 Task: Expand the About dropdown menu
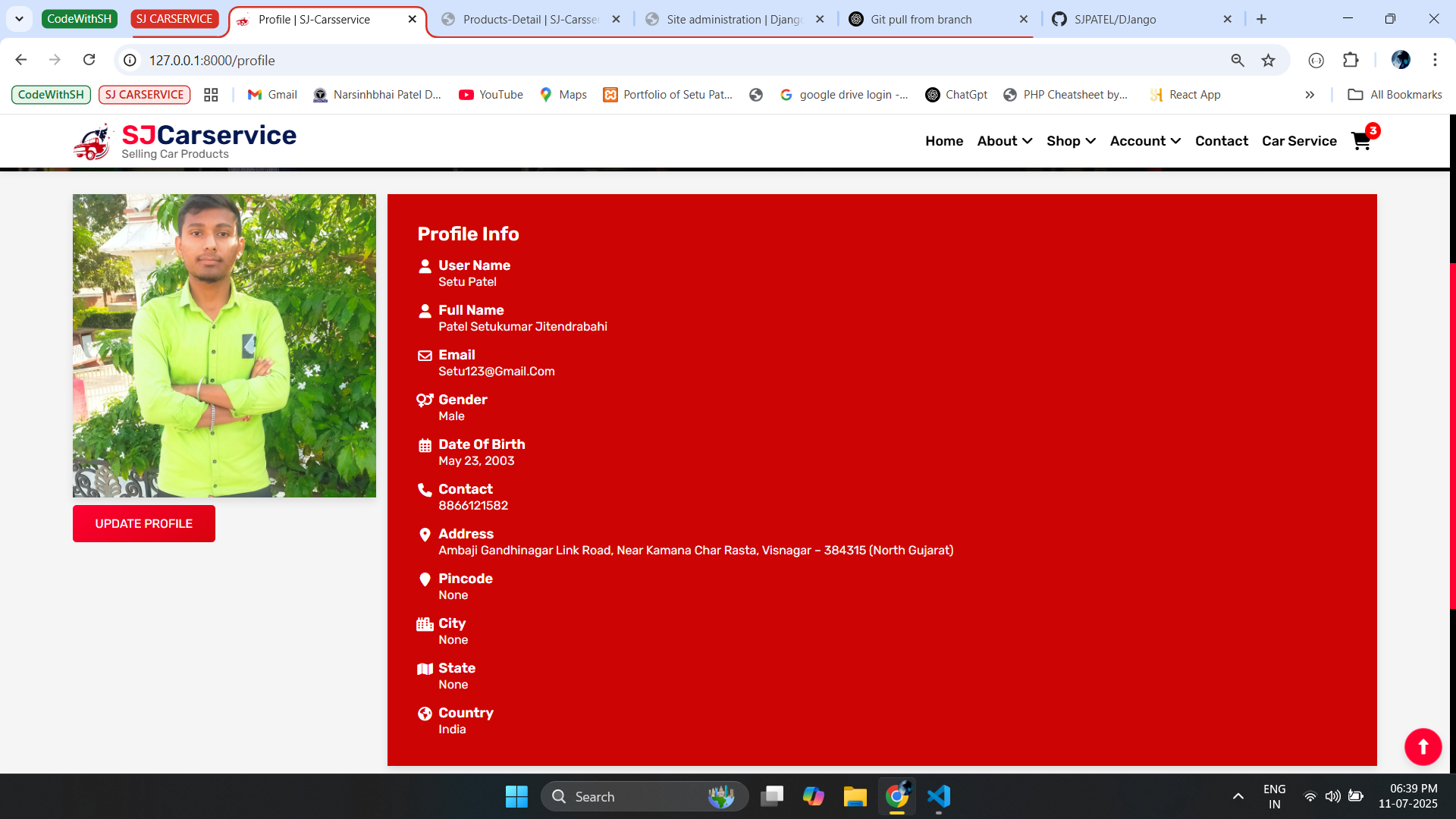tap(1004, 141)
